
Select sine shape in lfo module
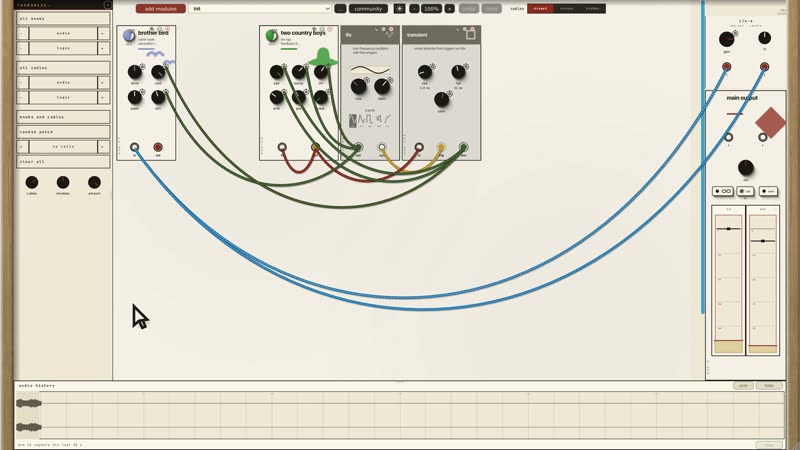353,121
